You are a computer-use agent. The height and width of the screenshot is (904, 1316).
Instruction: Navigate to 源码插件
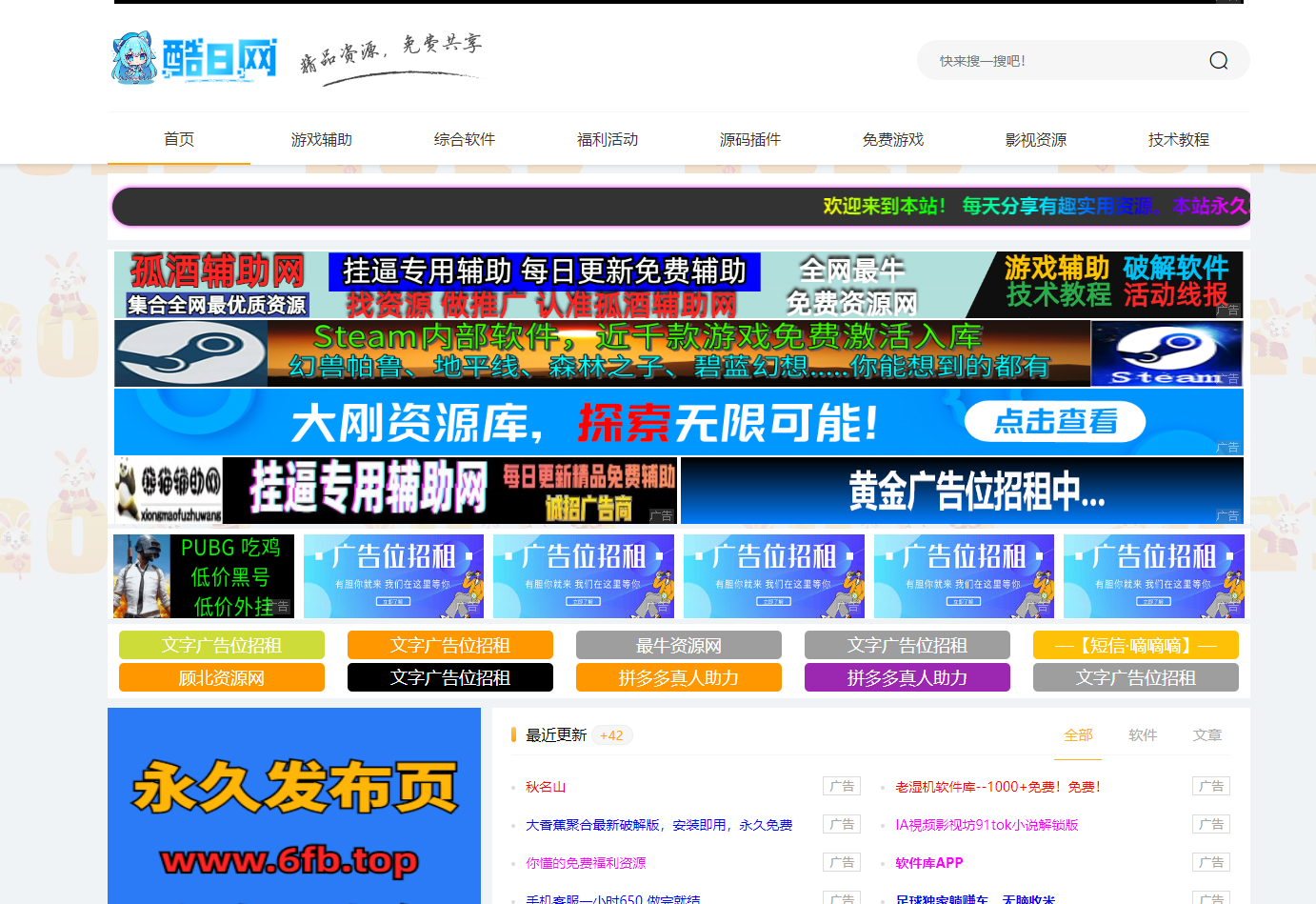[x=750, y=139]
